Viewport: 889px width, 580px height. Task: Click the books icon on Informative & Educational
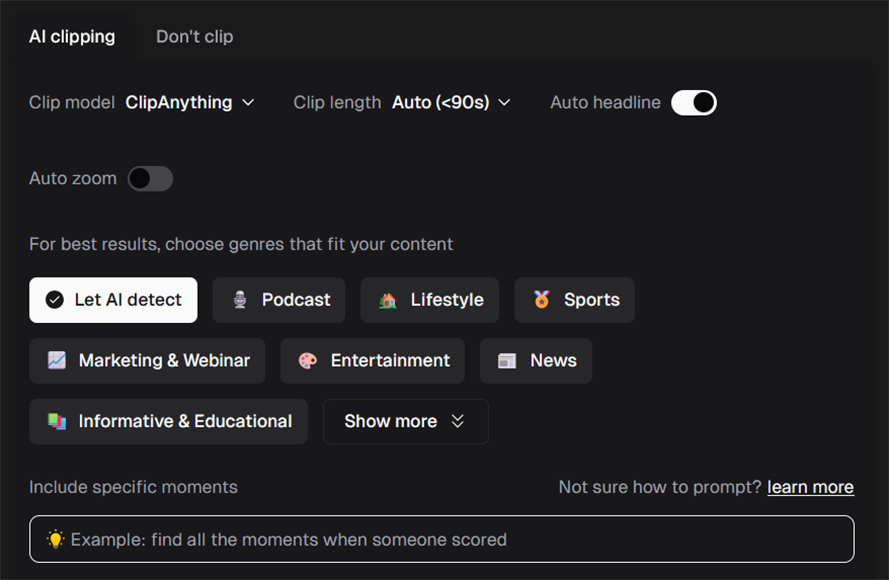pyautogui.click(x=57, y=421)
